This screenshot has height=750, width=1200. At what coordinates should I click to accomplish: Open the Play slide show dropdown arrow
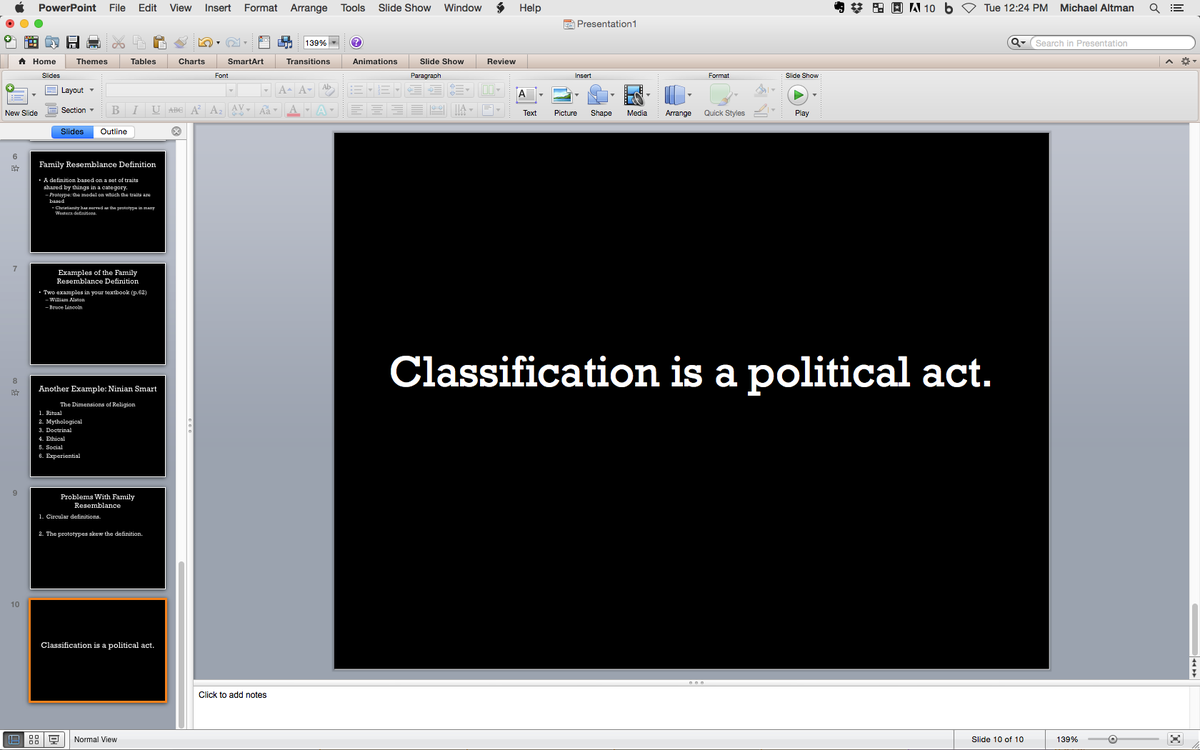click(x=815, y=95)
